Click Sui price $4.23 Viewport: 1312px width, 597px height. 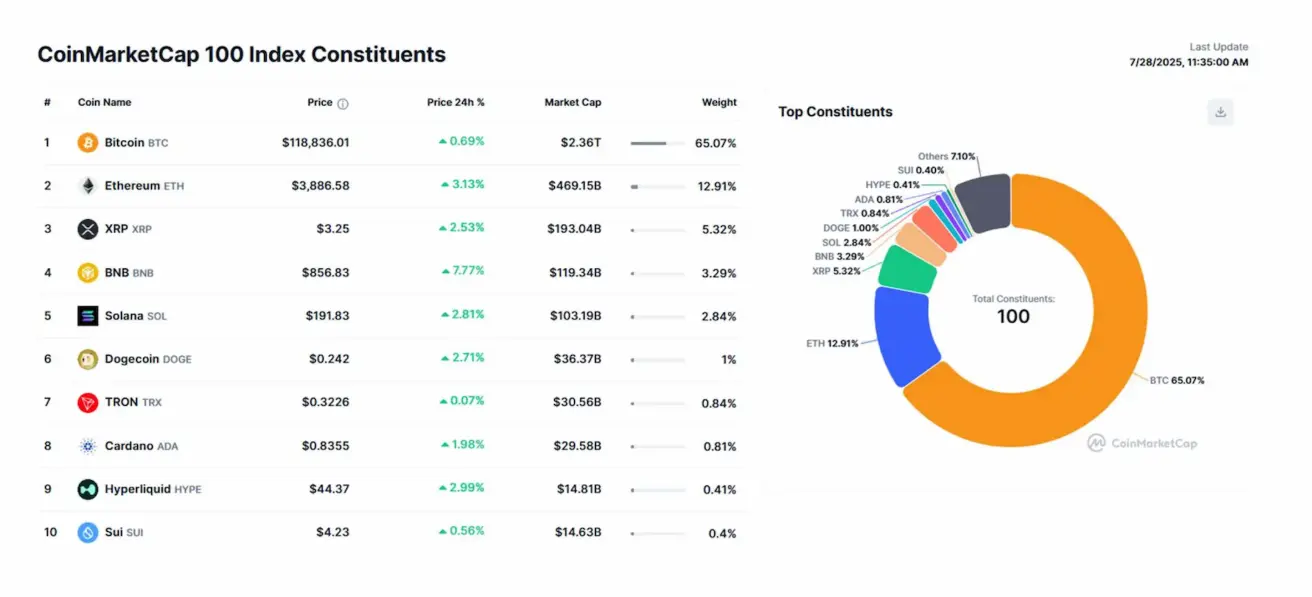[x=333, y=533]
